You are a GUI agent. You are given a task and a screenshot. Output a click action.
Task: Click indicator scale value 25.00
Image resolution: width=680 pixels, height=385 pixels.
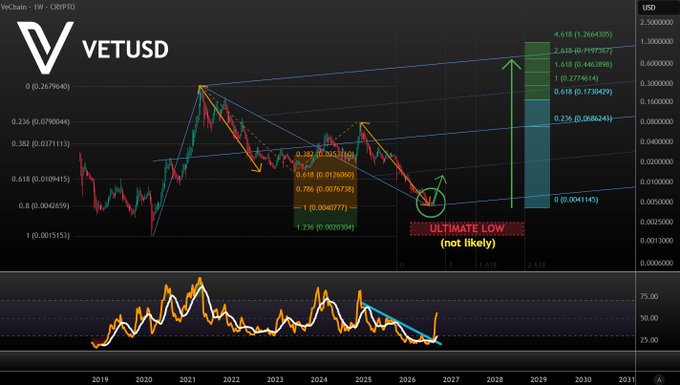pos(649,340)
